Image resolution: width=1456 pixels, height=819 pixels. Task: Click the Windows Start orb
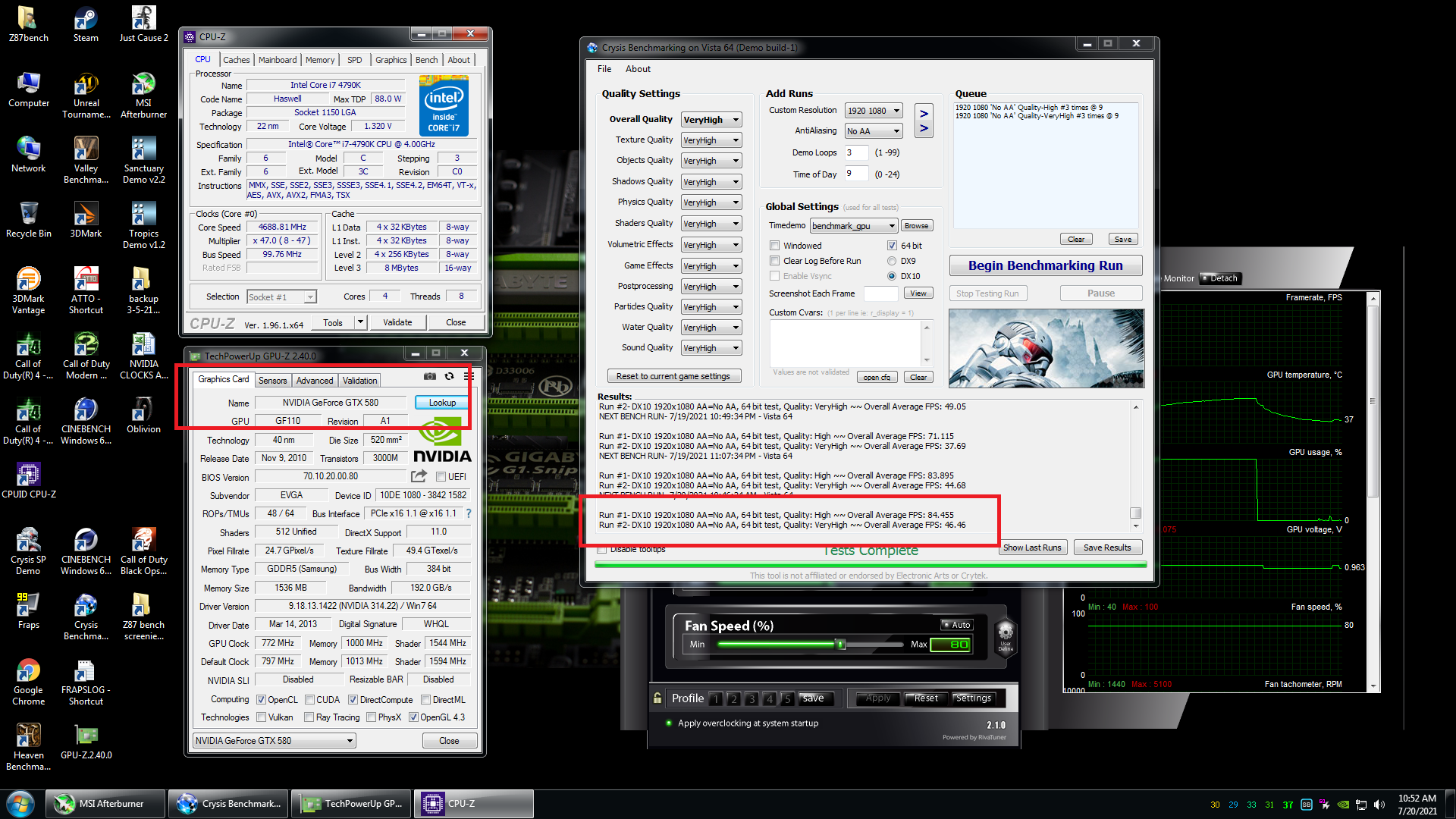tap(20, 803)
